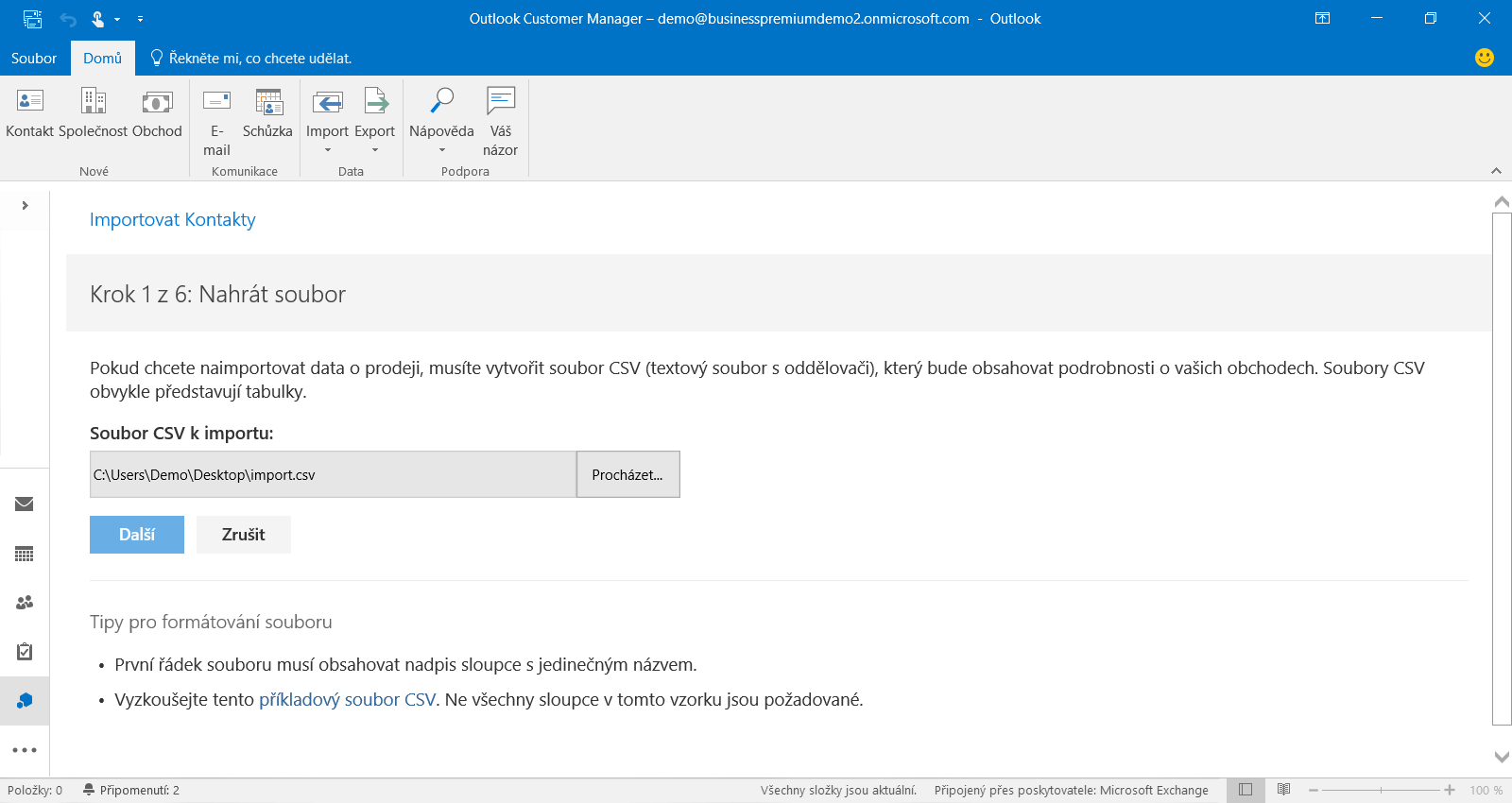Compose a new E-mail from ribbon

216,121
